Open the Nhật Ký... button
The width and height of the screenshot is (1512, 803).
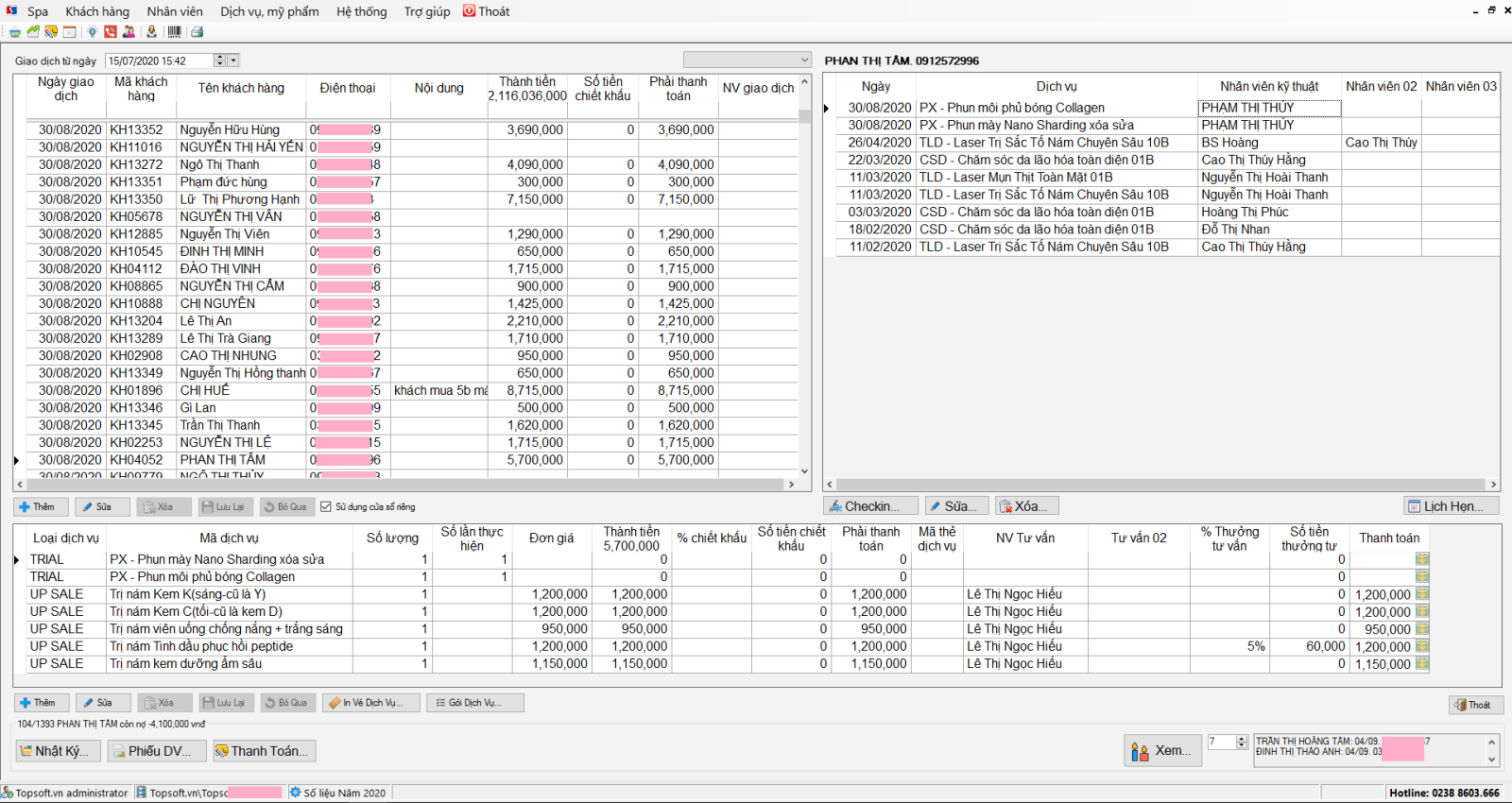coord(60,751)
